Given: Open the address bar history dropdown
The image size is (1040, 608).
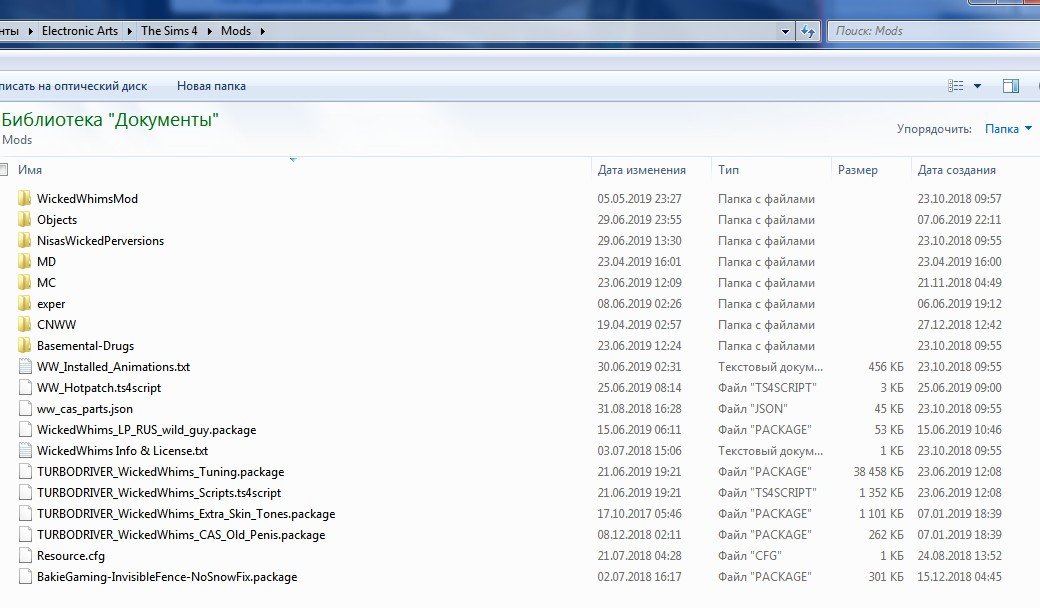Looking at the screenshot, I should 785,31.
